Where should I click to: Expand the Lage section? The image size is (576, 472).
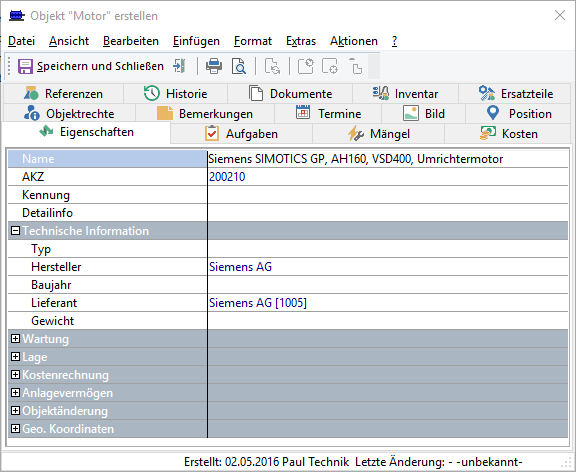(15, 357)
